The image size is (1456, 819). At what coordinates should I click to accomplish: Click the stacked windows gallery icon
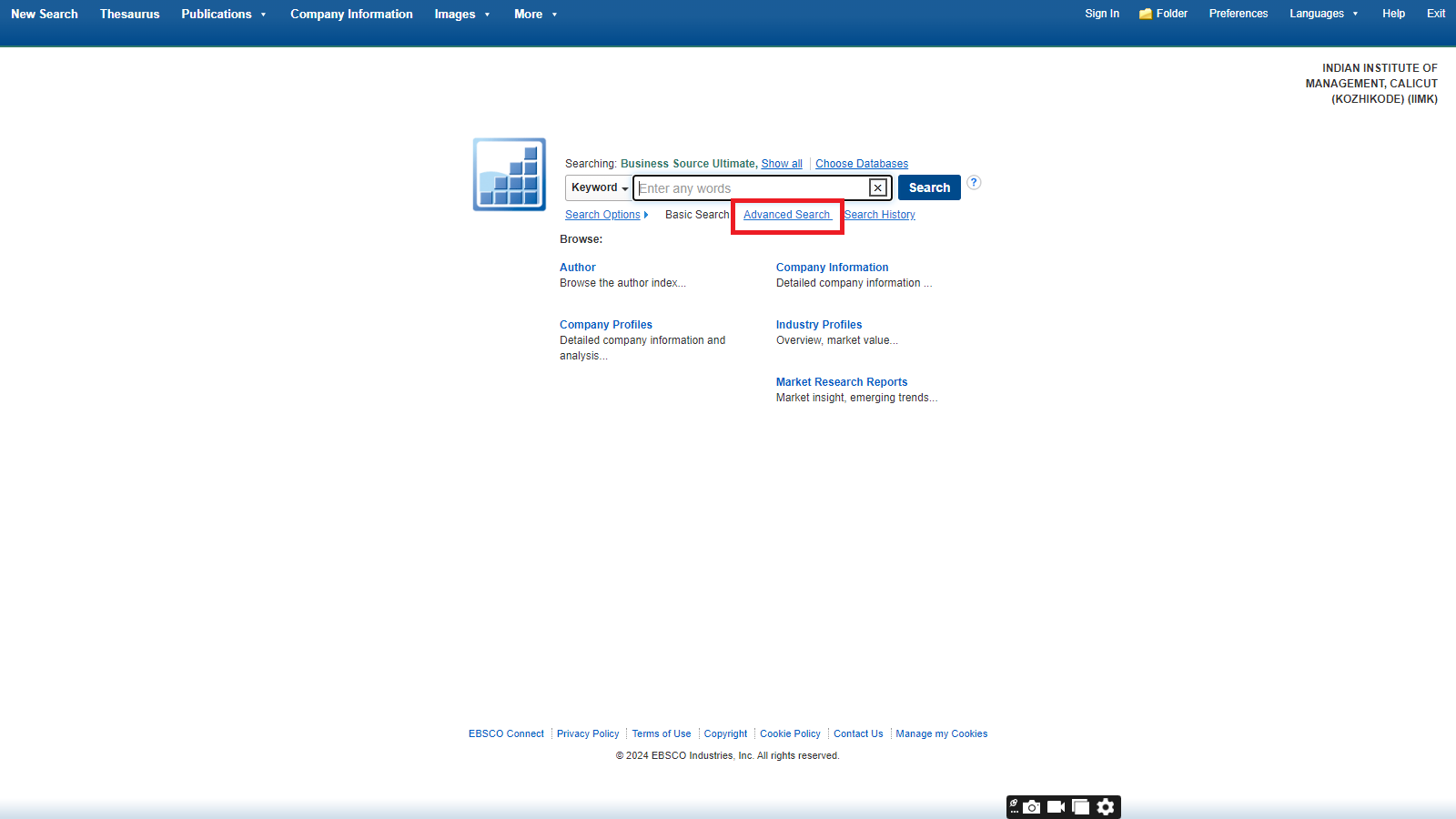click(x=1080, y=807)
